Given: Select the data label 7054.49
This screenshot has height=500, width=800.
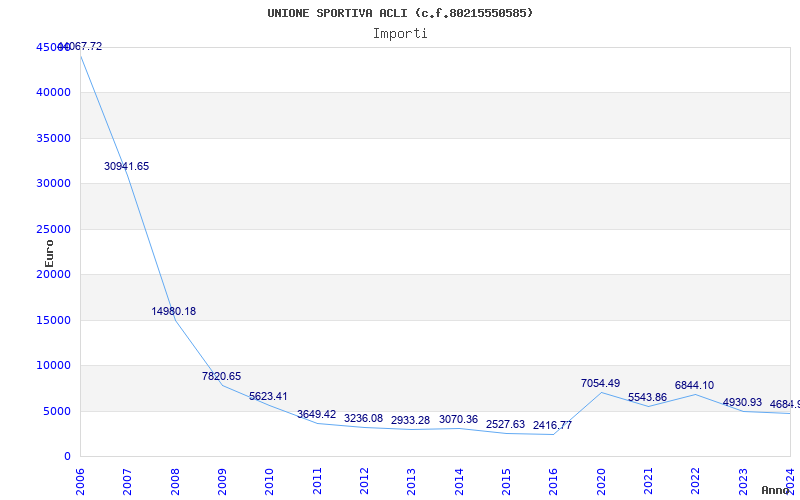Looking at the screenshot, I should pyautogui.click(x=601, y=383).
